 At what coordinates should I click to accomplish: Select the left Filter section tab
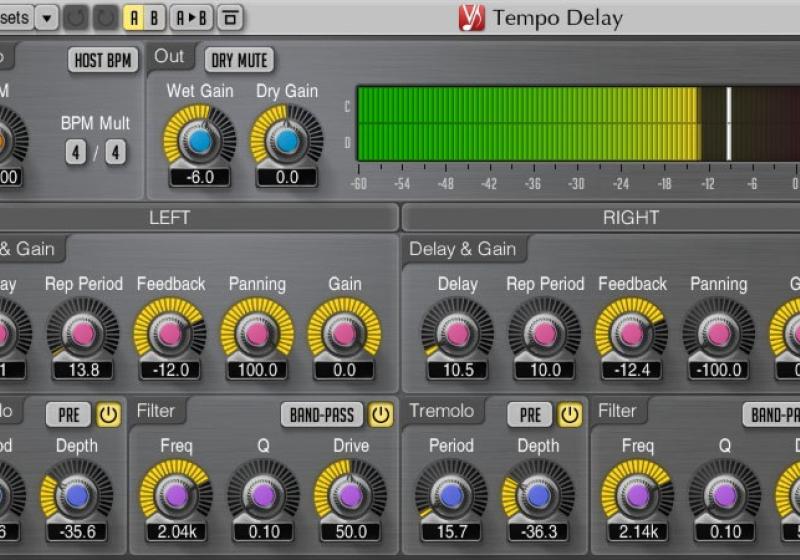[156, 411]
